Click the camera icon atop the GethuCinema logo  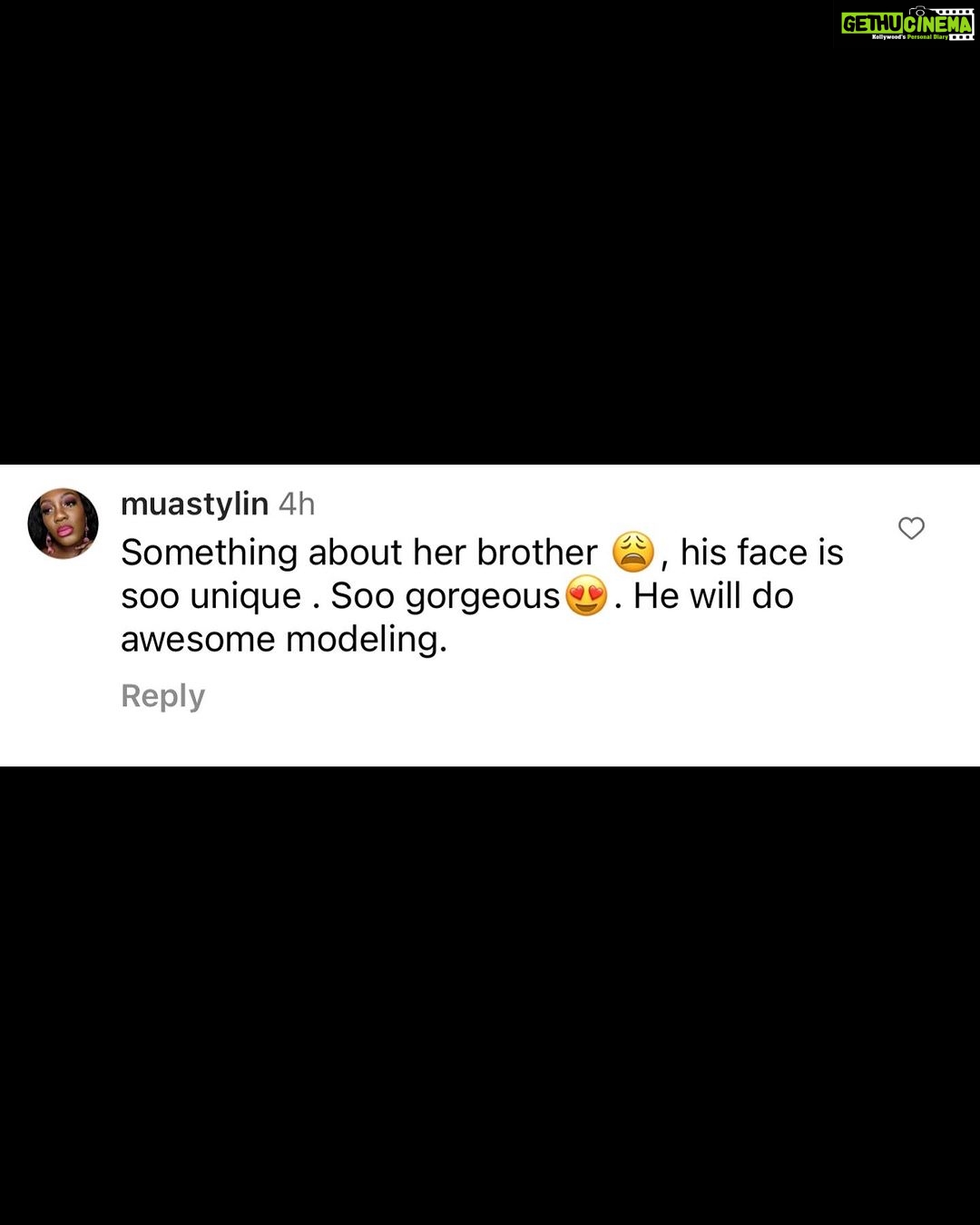click(916, 11)
